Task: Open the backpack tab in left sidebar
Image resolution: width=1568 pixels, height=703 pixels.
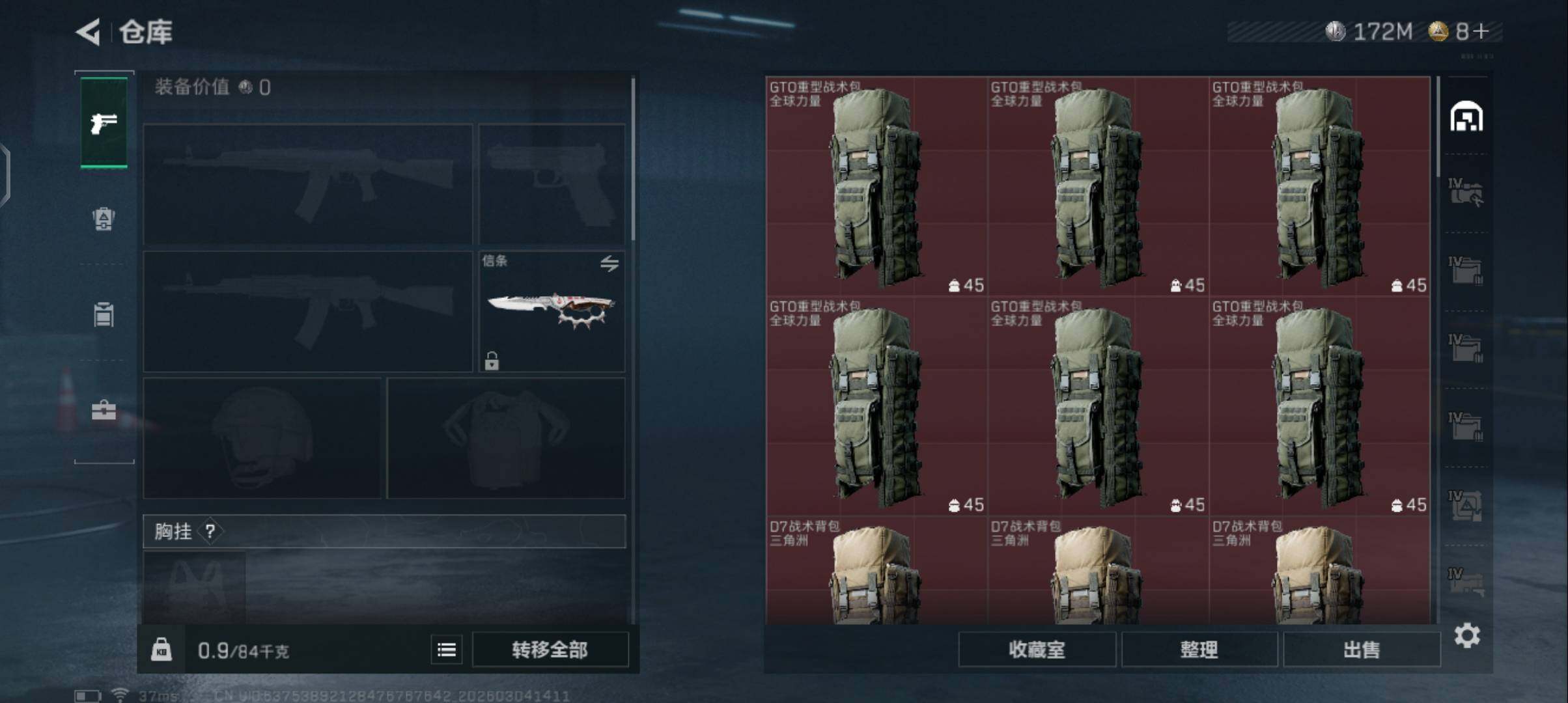Action: tap(104, 219)
